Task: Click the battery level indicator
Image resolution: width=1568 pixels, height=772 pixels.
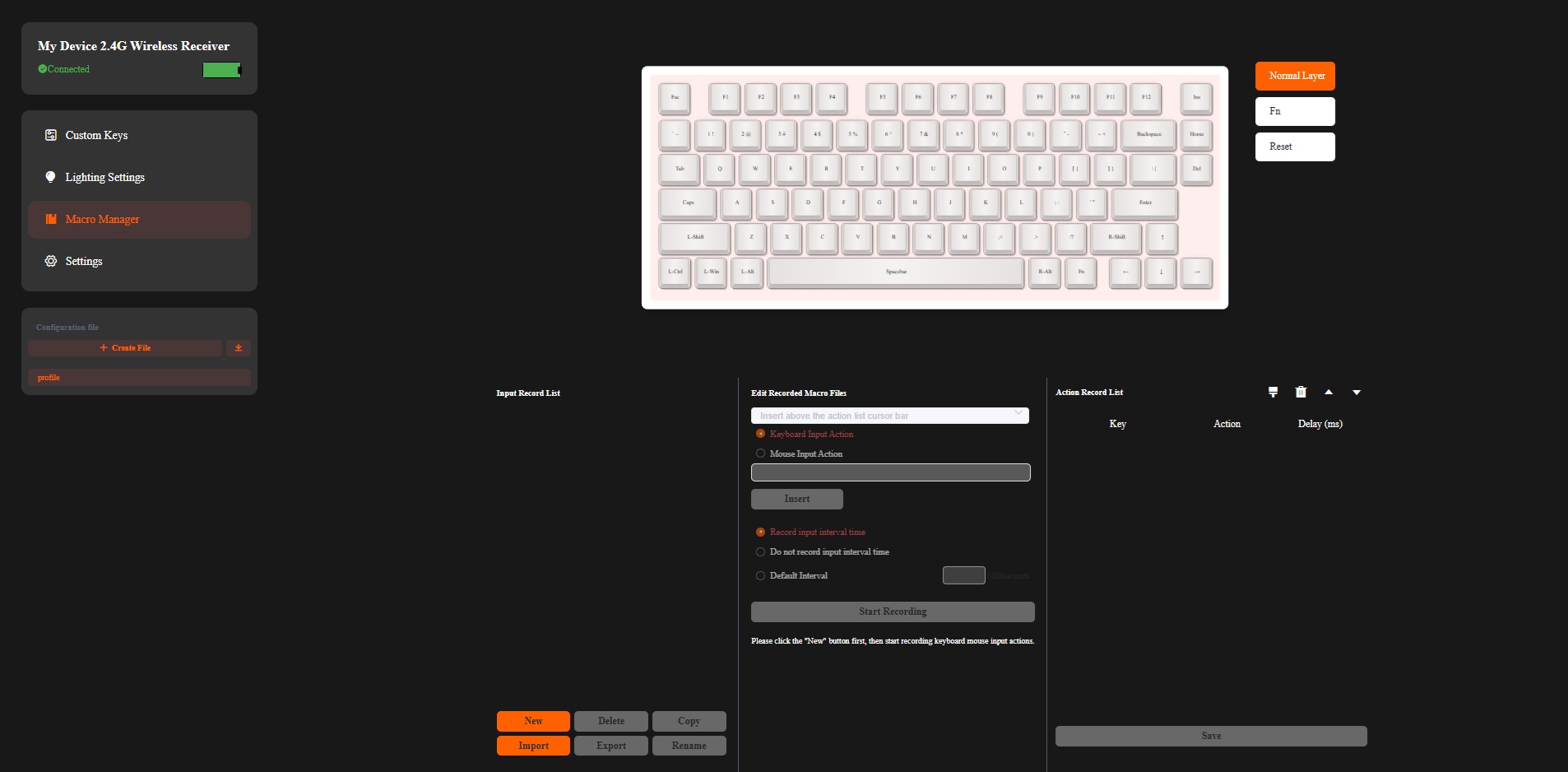Action: pos(222,70)
